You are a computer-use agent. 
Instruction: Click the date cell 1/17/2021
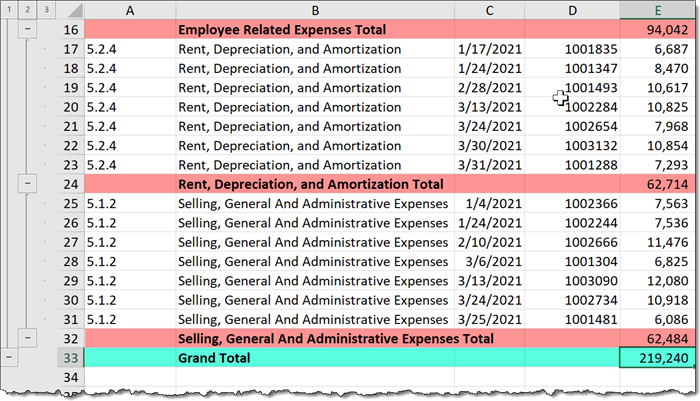coord(489,49)
